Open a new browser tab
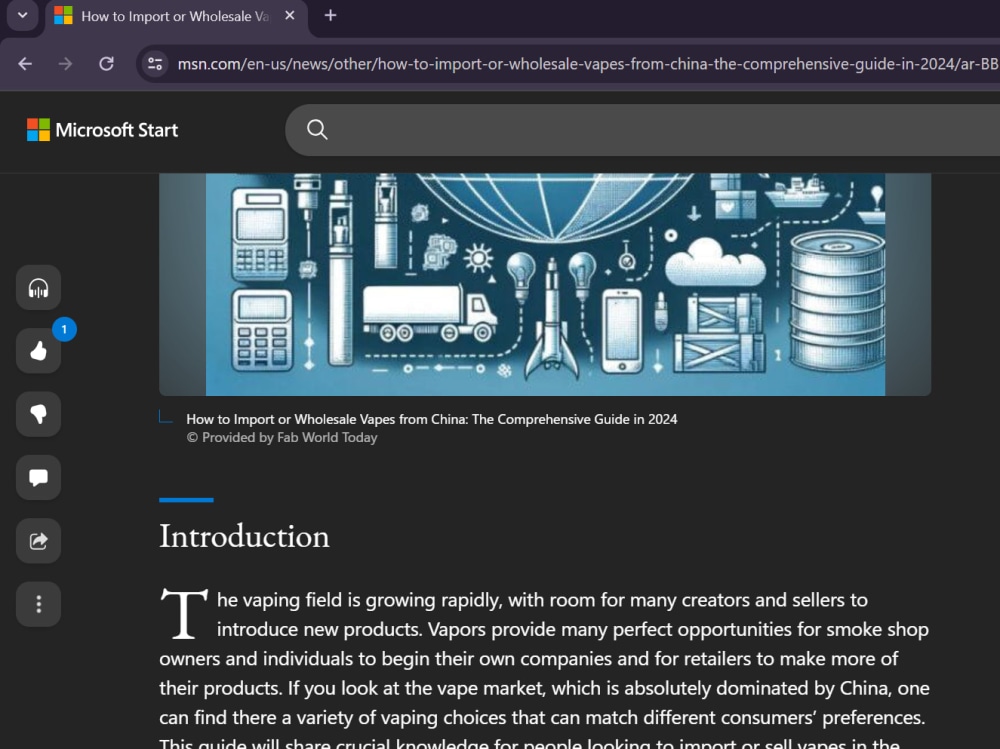Image resolution: width=1000 pixels, height=749 pixels. (330, 15)
